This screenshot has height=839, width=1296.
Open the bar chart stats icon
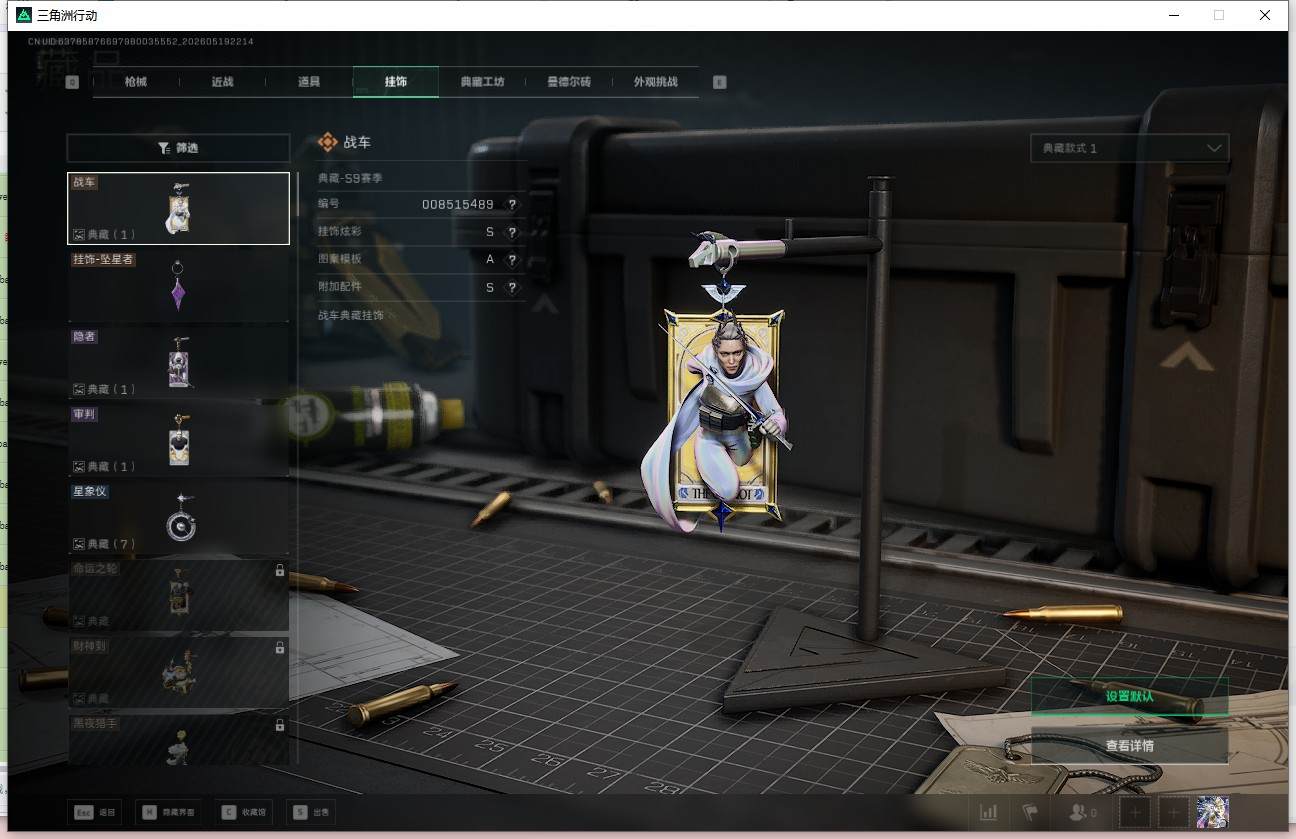[x=989, y=812]
